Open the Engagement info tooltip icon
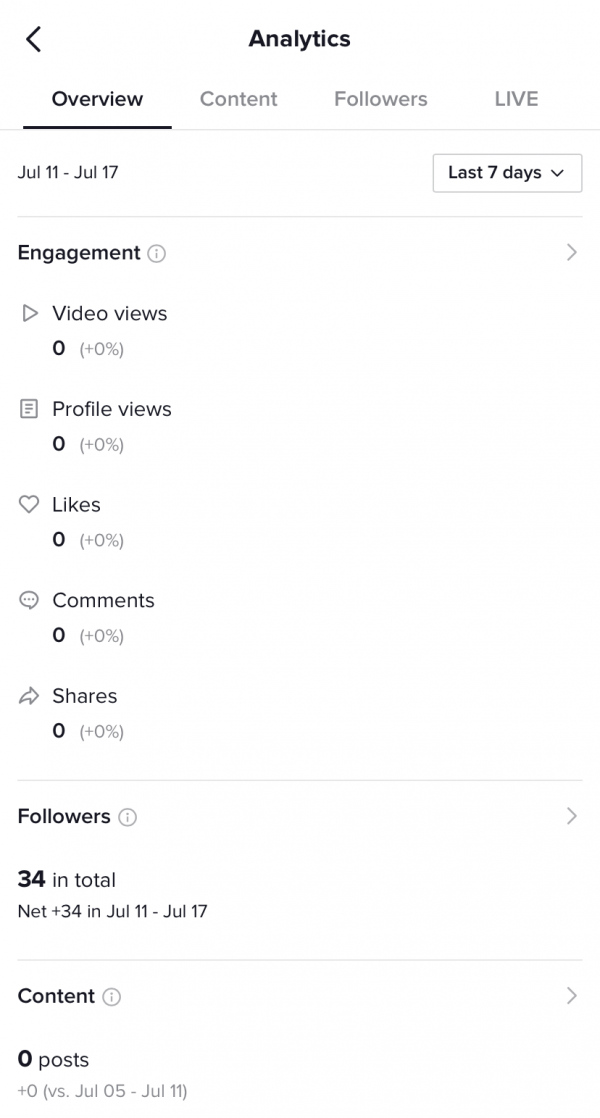The height and width of the screenshot is (1118, 600). click(156, 253)
